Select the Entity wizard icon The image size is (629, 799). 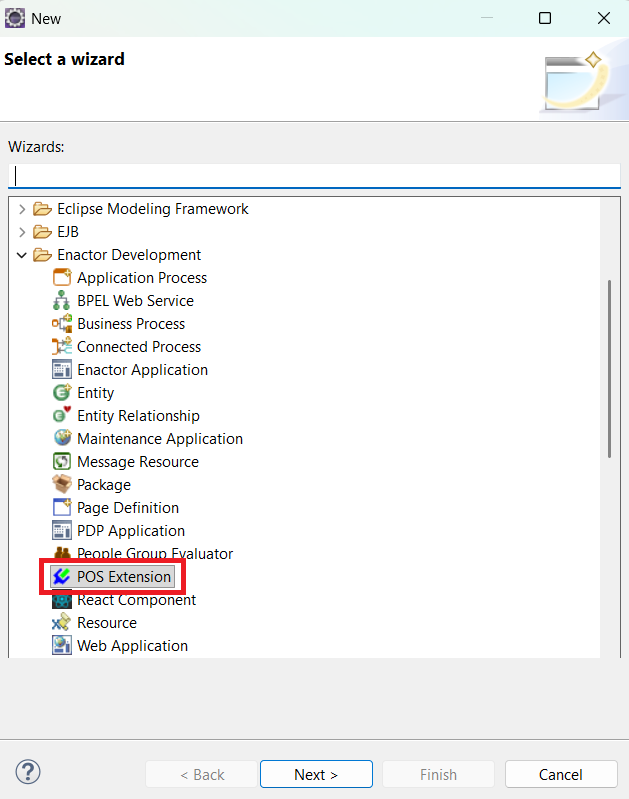click(x=62, y=393)
